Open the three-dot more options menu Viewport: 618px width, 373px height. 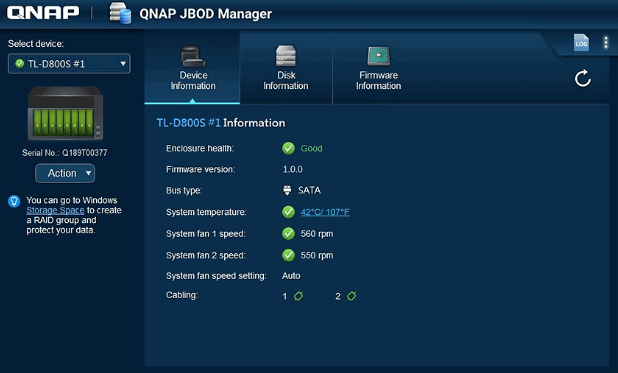606,43
